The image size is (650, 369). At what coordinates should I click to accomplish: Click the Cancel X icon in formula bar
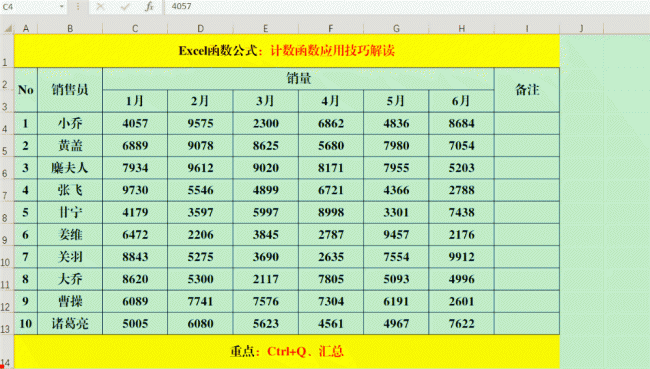[x=100, y=7]
